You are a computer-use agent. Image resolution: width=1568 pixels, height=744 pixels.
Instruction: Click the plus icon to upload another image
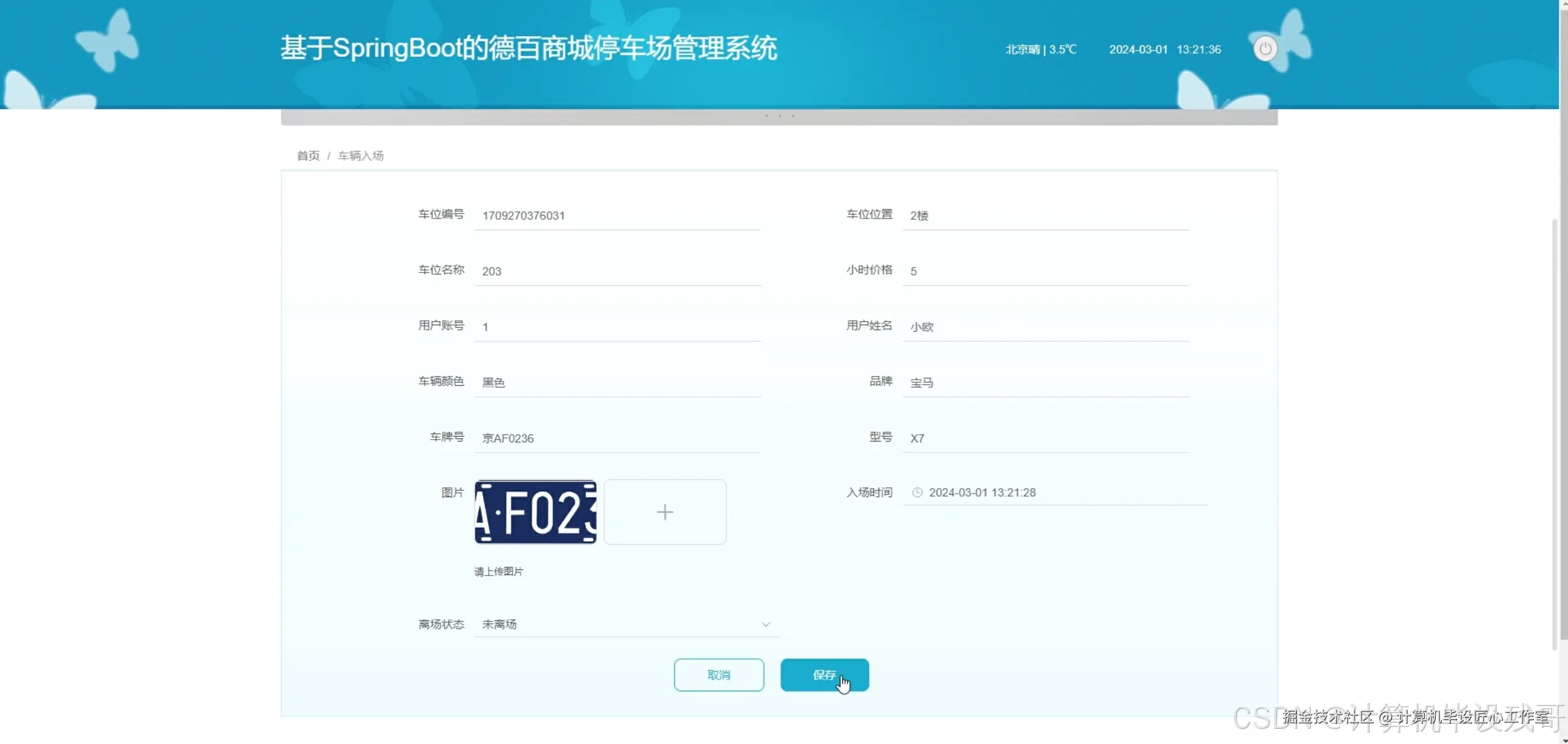665,512
